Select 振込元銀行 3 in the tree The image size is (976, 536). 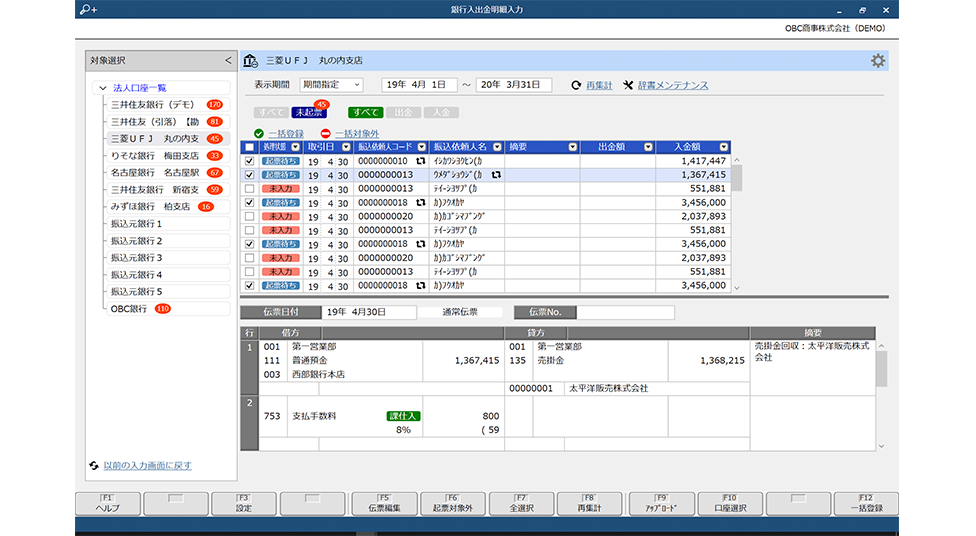(x=167, y=257)
